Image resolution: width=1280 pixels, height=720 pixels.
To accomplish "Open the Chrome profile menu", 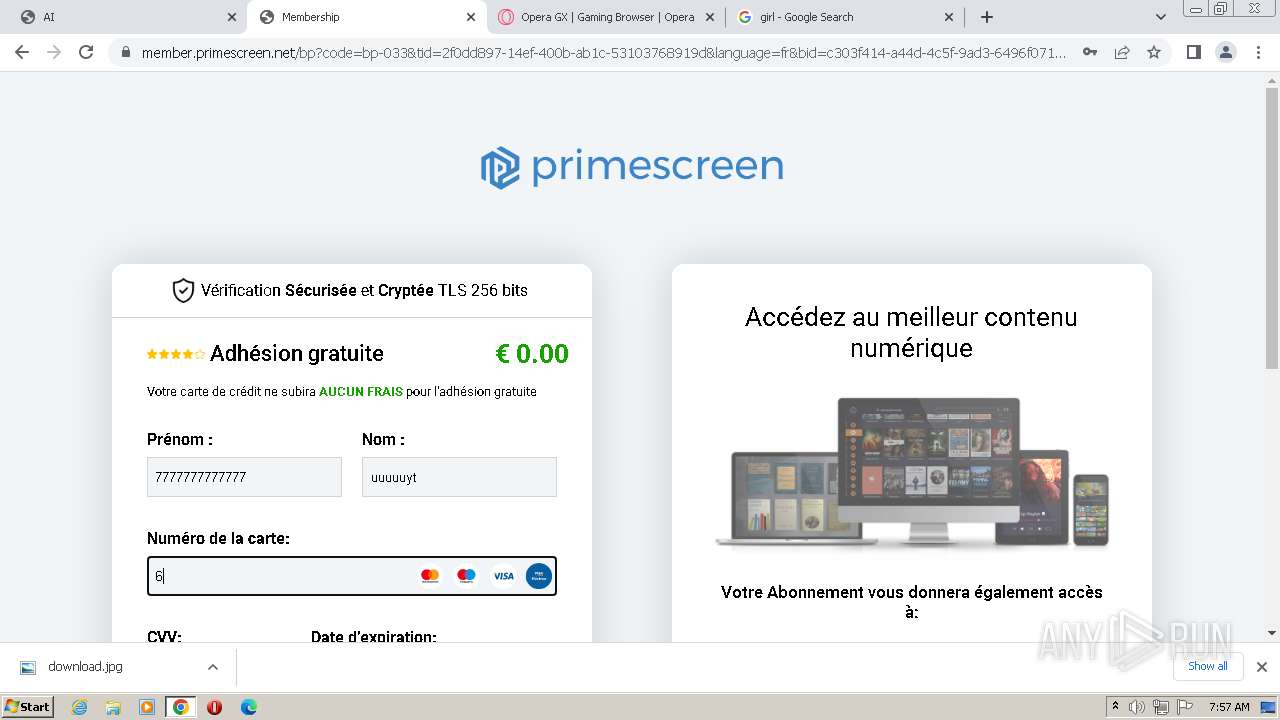I will pos(1225,52).
